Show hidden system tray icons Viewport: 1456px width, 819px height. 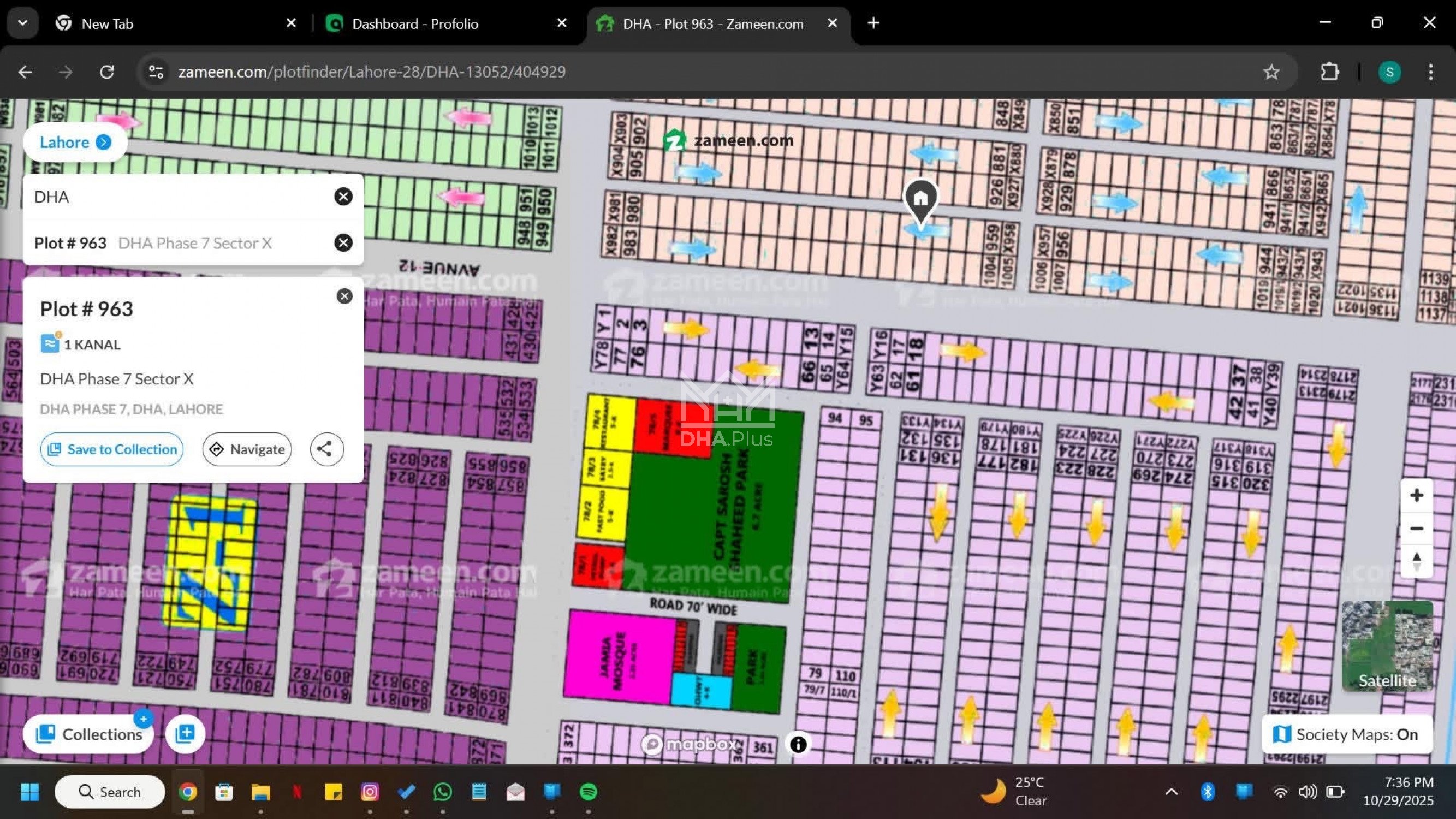point(1171,792)
